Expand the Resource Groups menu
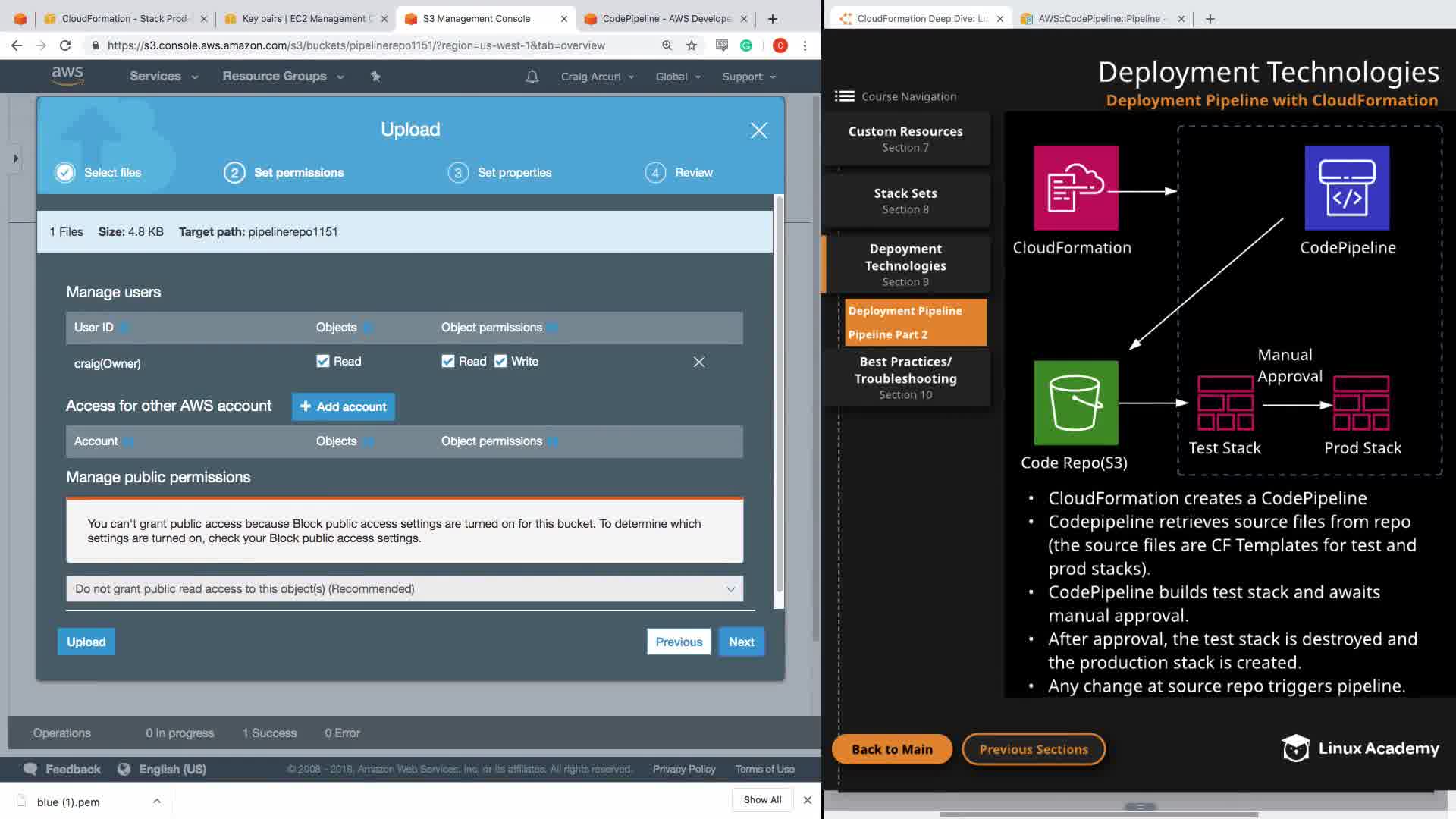The image size is (1456, 819). coord(282,76)
